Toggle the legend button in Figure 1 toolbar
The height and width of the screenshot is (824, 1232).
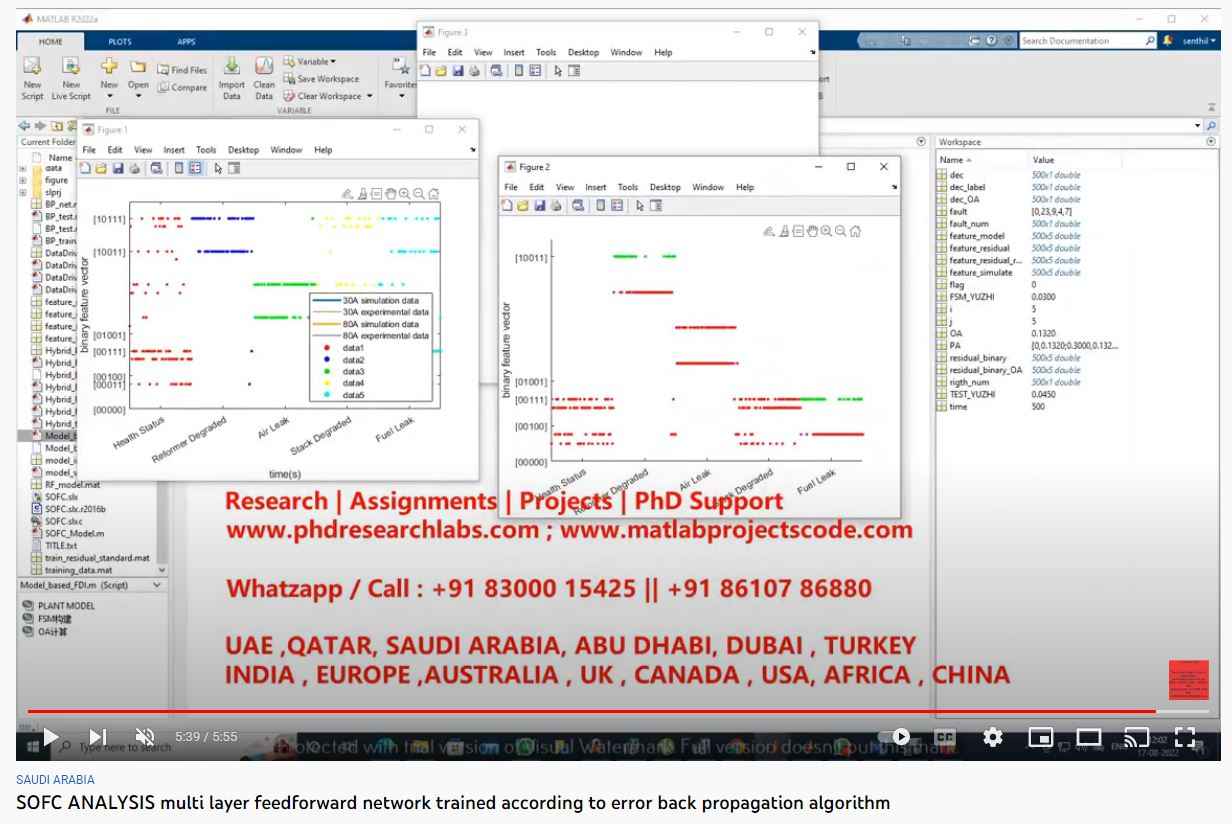pos(195,169)
